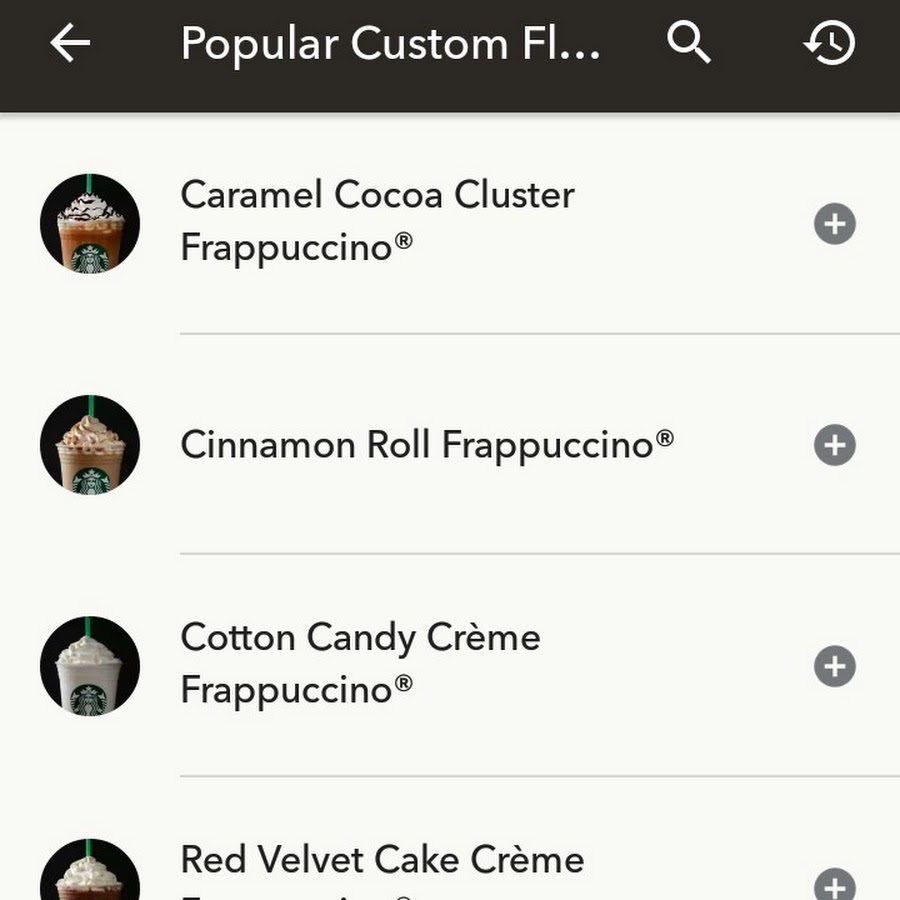Add Cinnamon Roll Frappuccino with plus icon

(835, 445)
